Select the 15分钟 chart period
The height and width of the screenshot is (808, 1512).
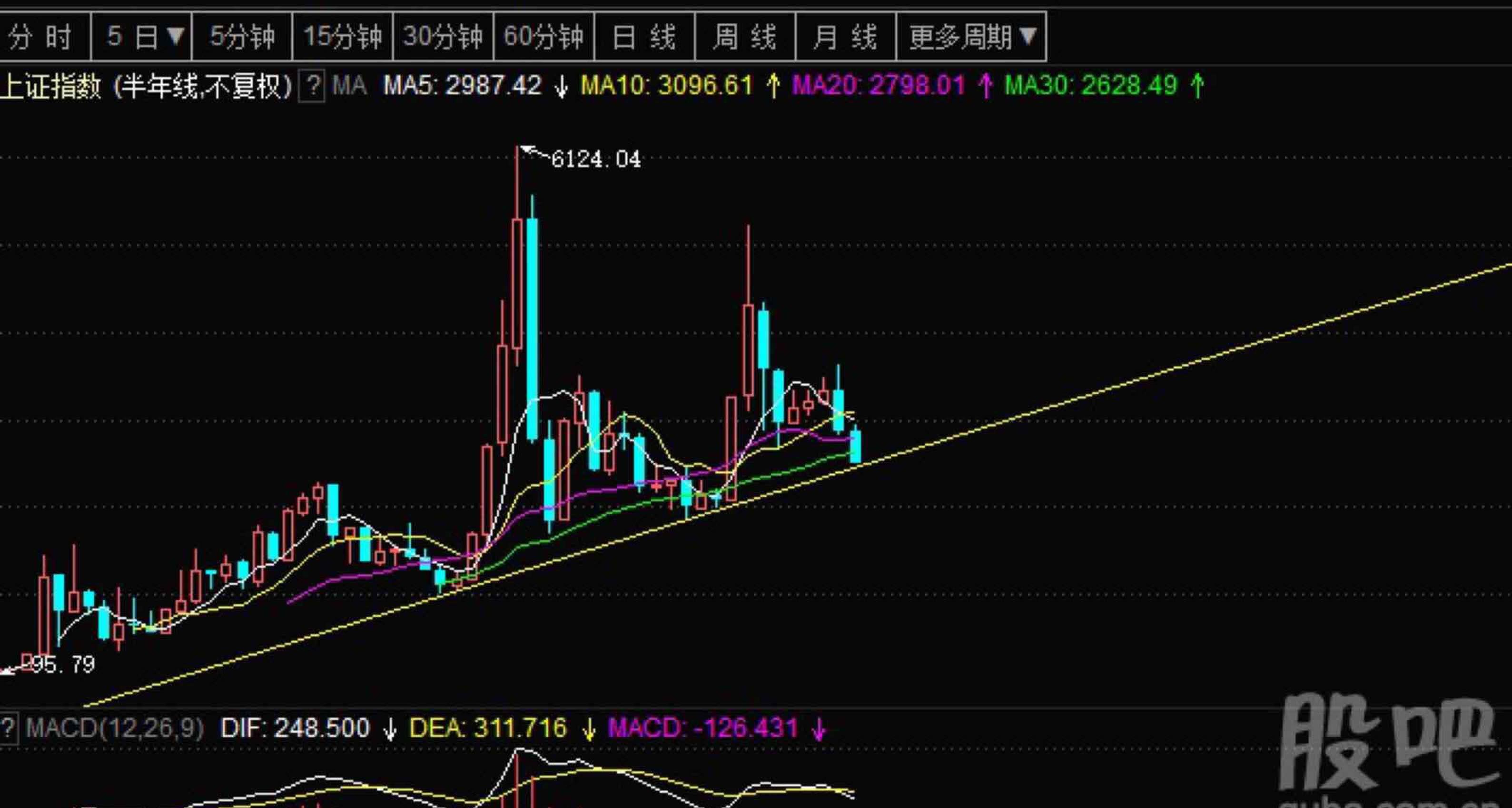point(343,36)
